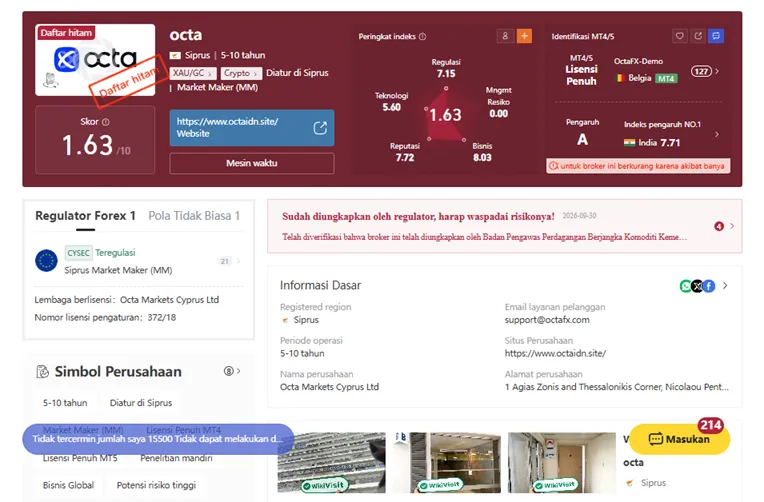
Task: Click the Octa broker logo
Action: tap(95, 59)
